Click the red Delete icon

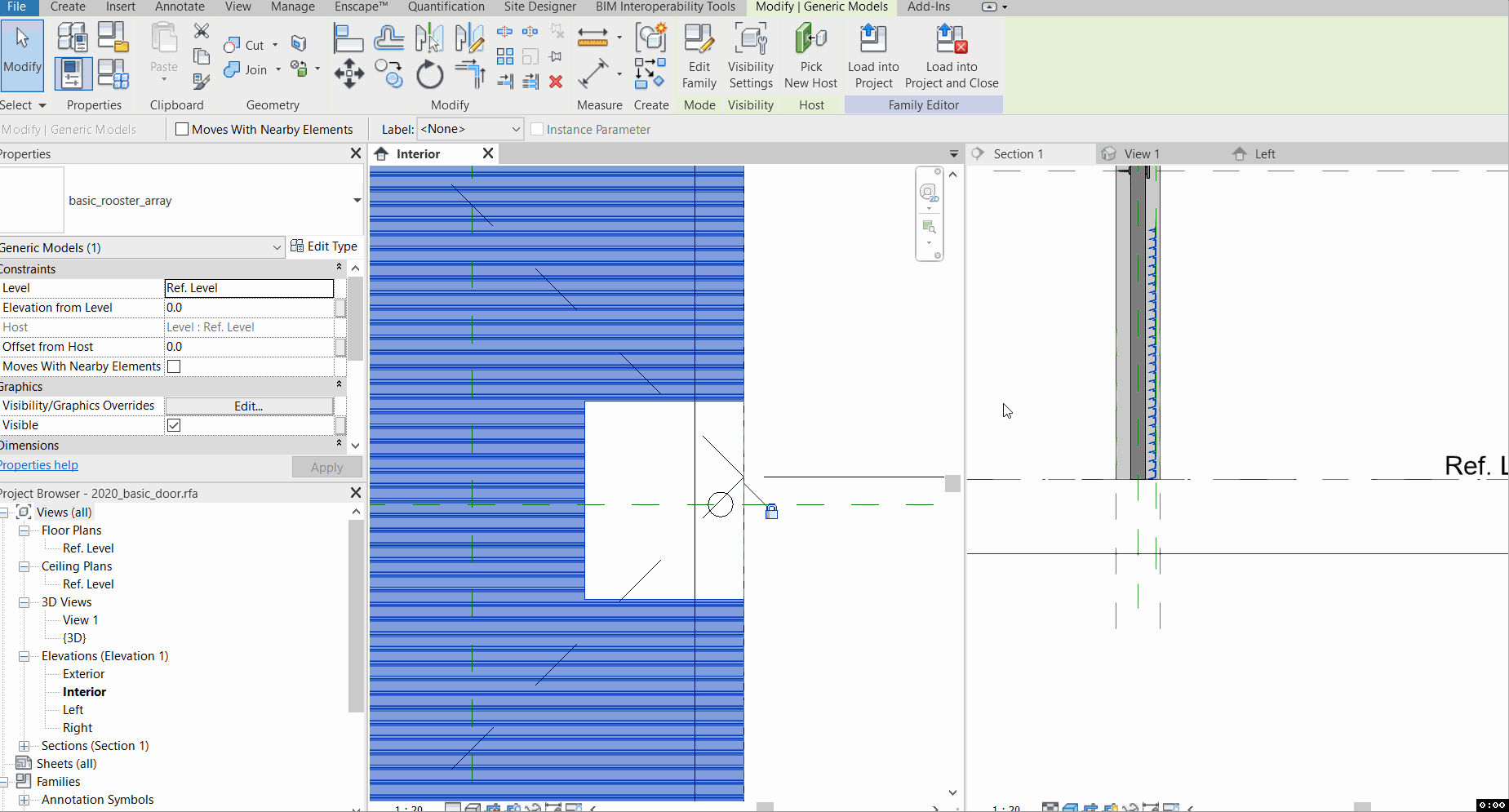click(556, 82)
